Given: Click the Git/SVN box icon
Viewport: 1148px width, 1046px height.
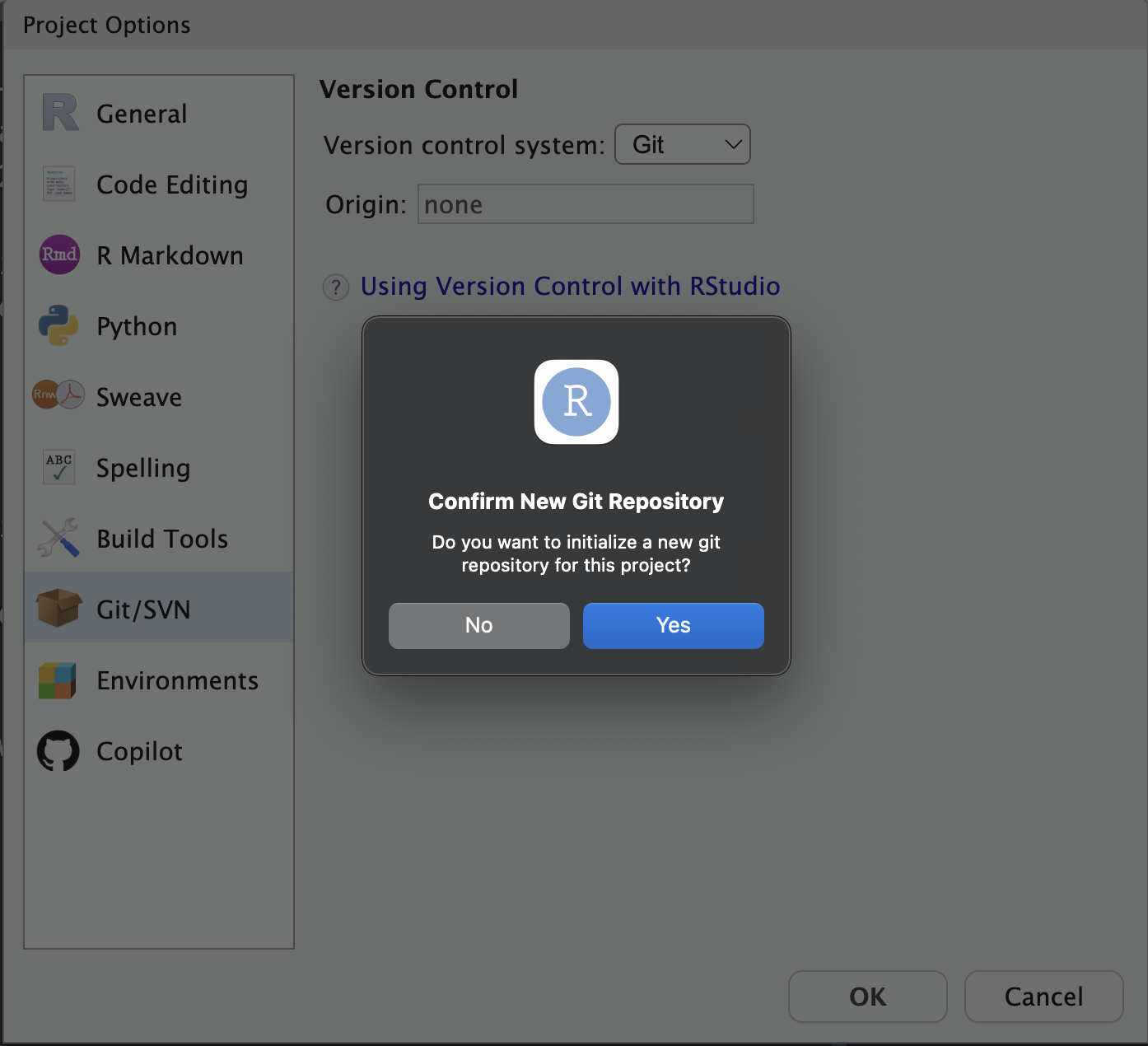Looking at the screenshot, I should tap(58, 608).
